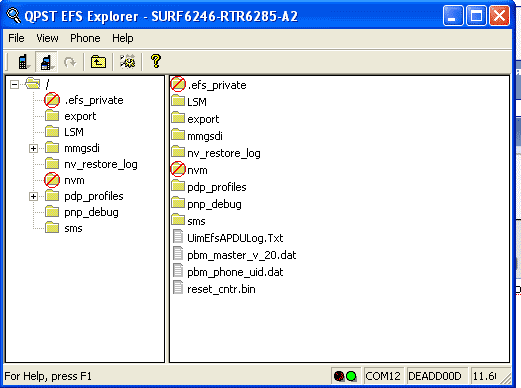
Task: Click the mmgsdi folder icon in file list
Action: click(x=178, y=135)
